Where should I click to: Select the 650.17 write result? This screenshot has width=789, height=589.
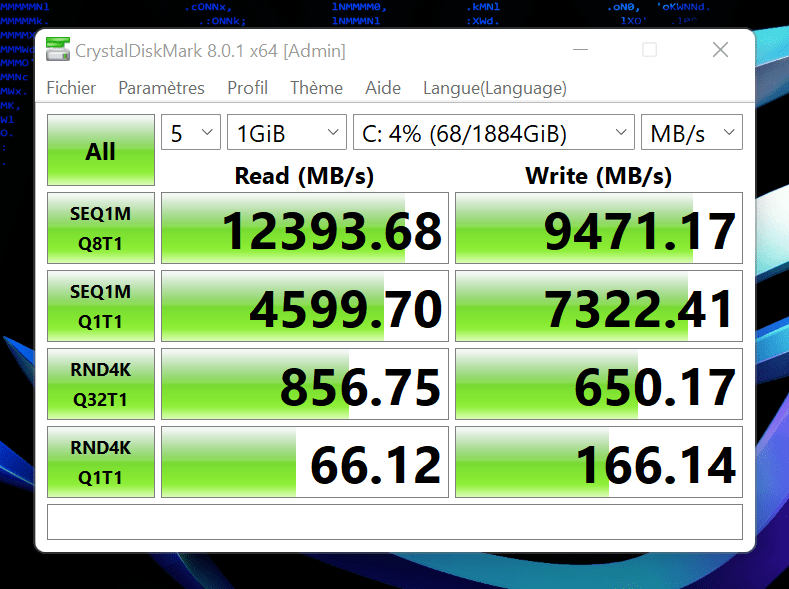[x=599, y=384]
